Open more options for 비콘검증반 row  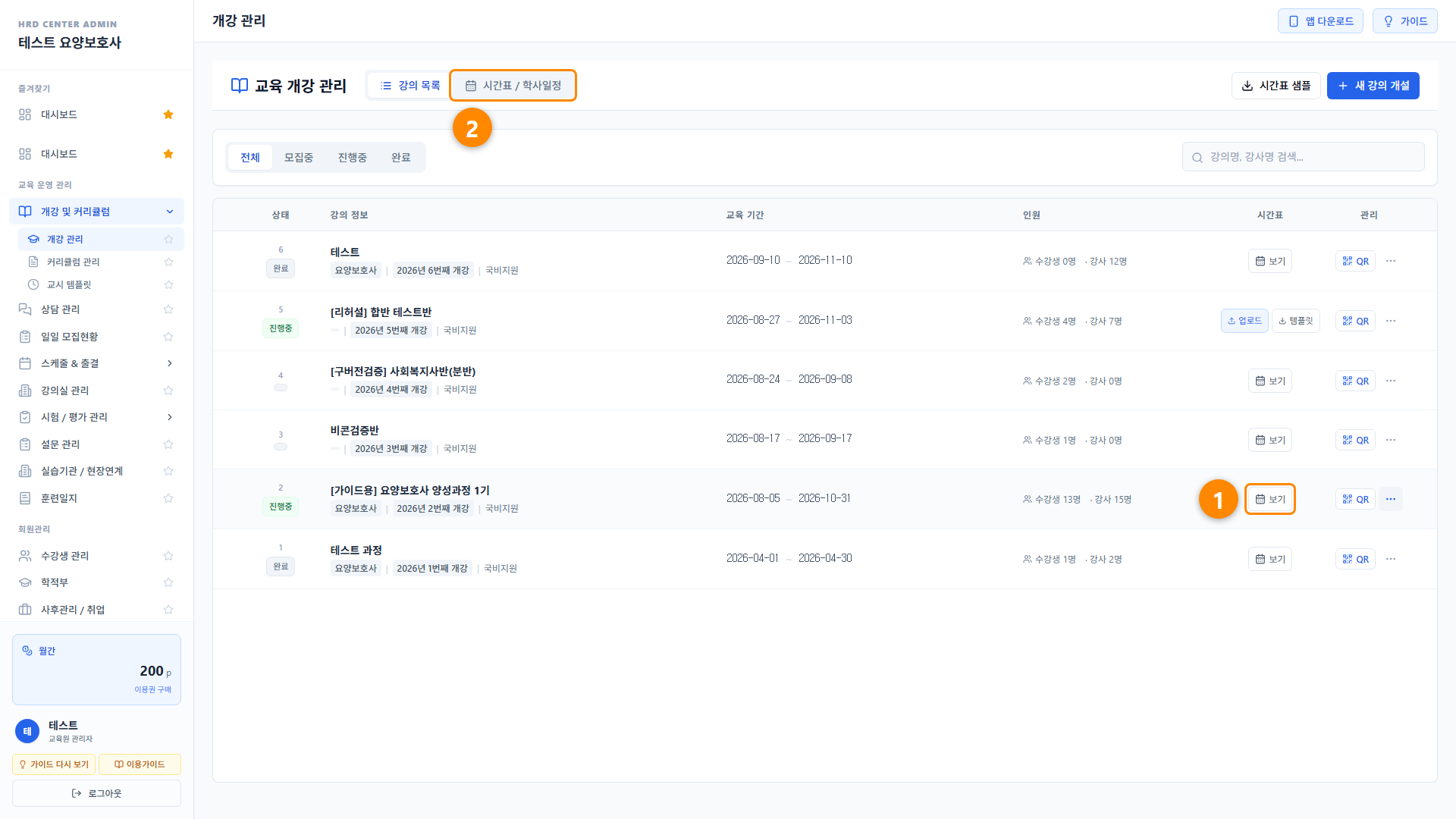(x=1391, y=440)
